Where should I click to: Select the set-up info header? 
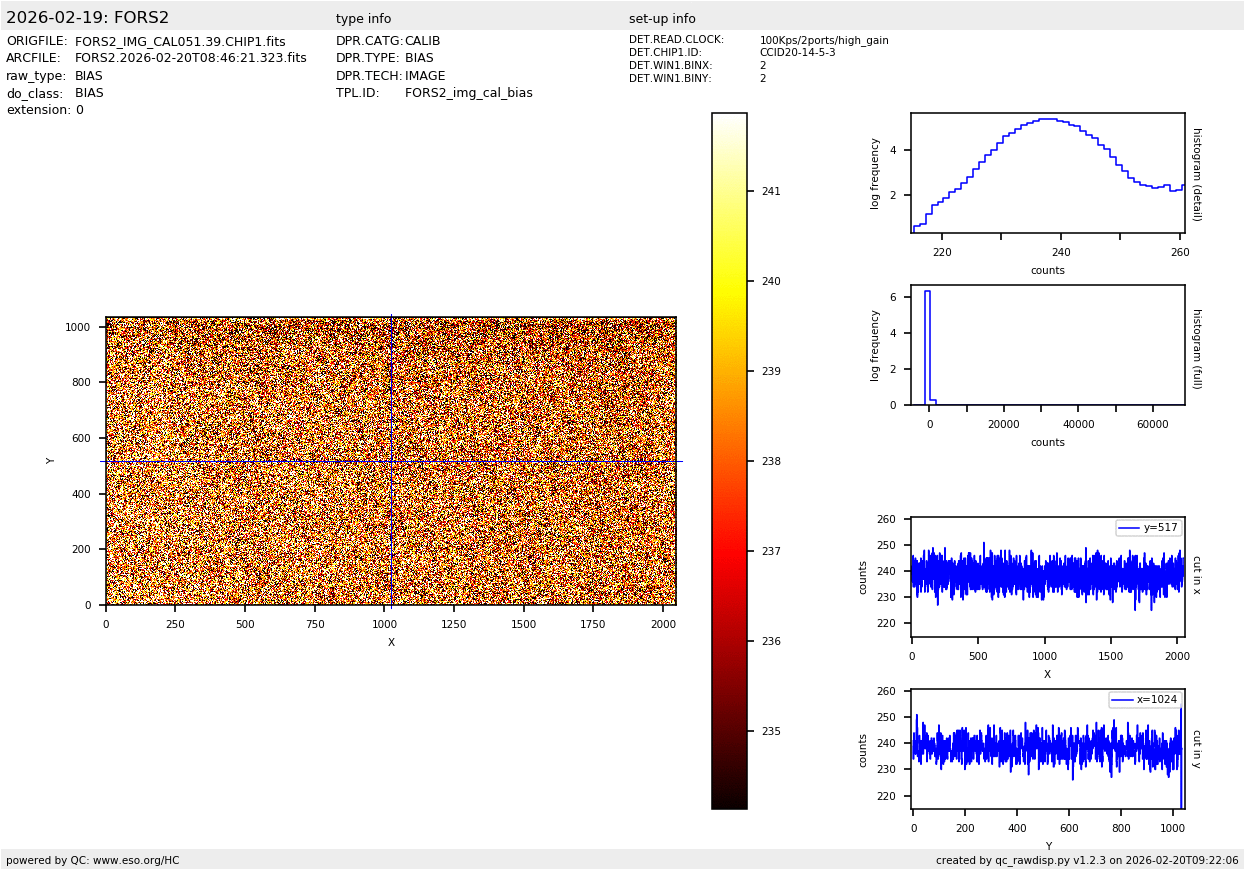pyautogui.click(x=662, y=19)
